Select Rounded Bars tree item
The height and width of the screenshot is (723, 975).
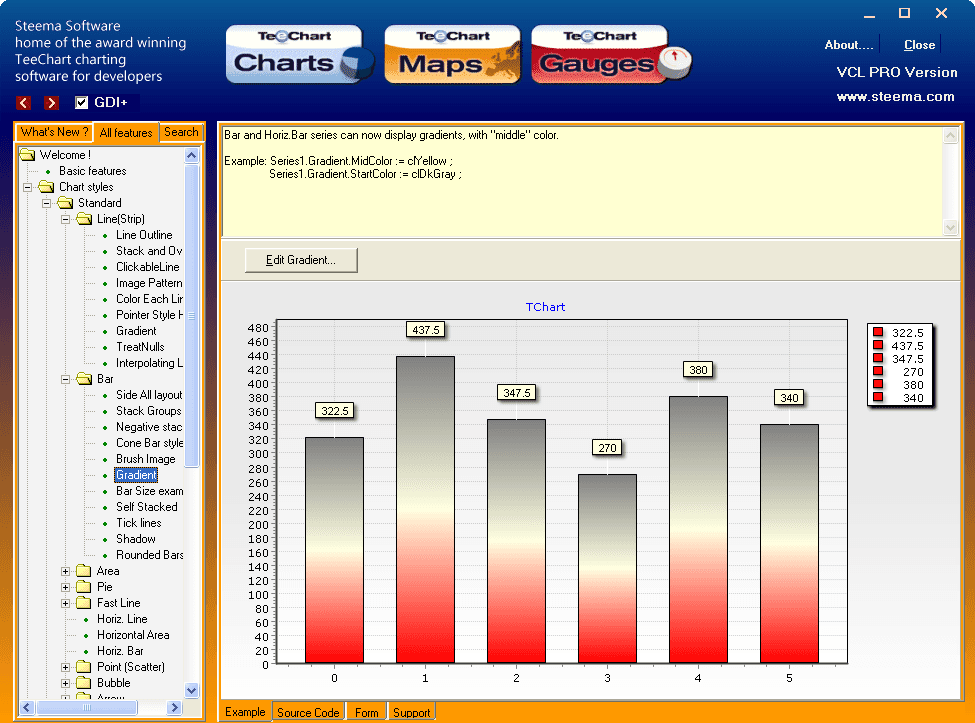tap(149, 555)
